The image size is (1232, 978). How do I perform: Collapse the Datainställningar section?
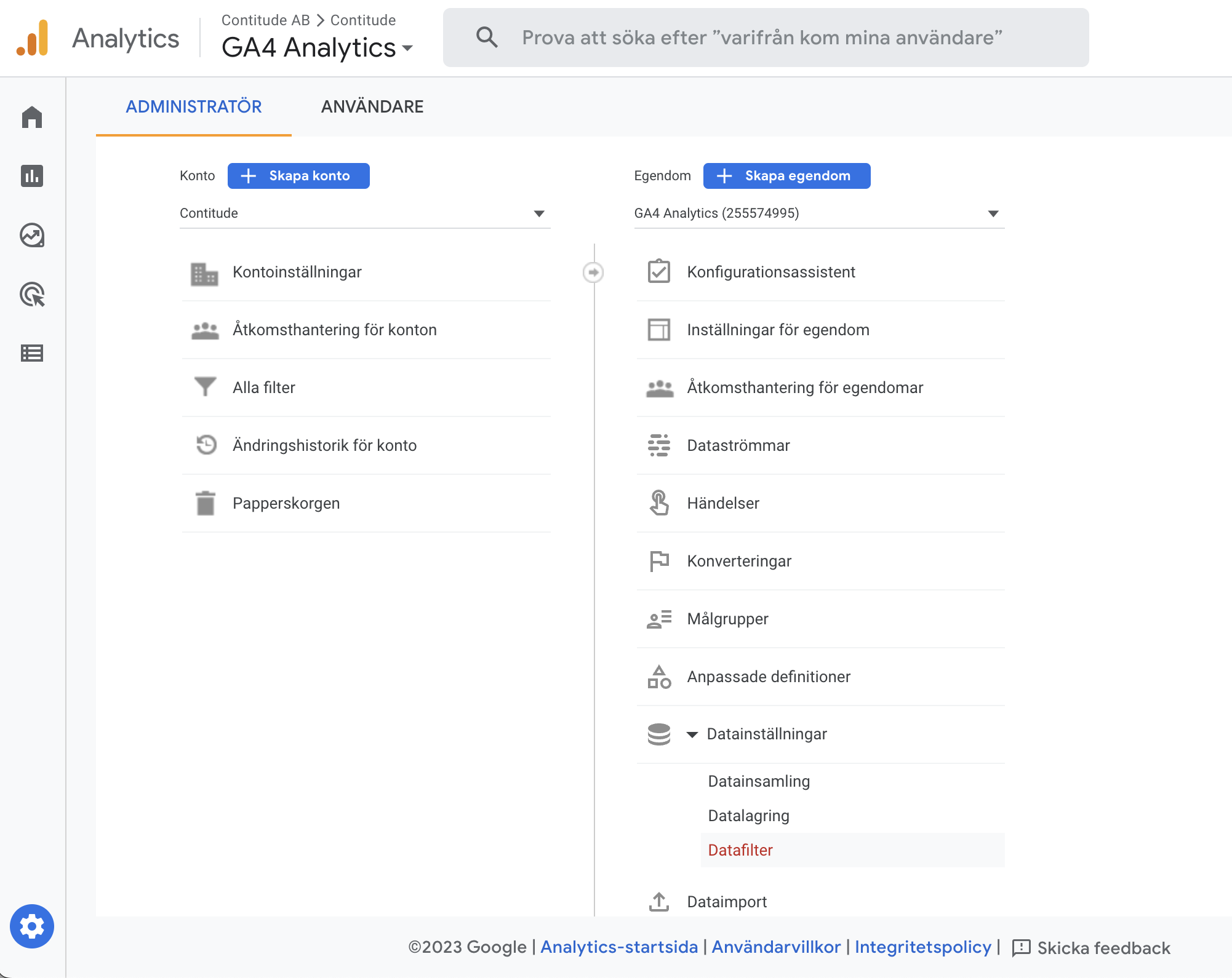[x=692, y=734]
